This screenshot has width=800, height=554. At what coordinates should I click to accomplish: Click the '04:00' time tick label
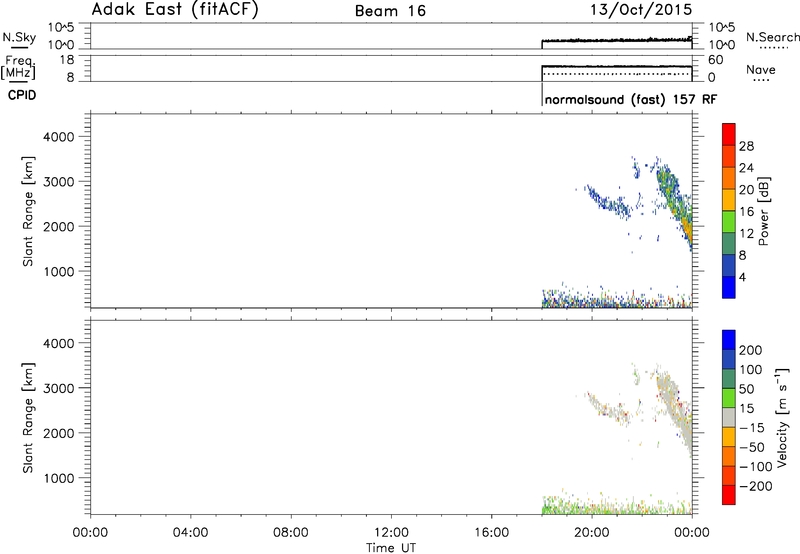coord(190,533)
